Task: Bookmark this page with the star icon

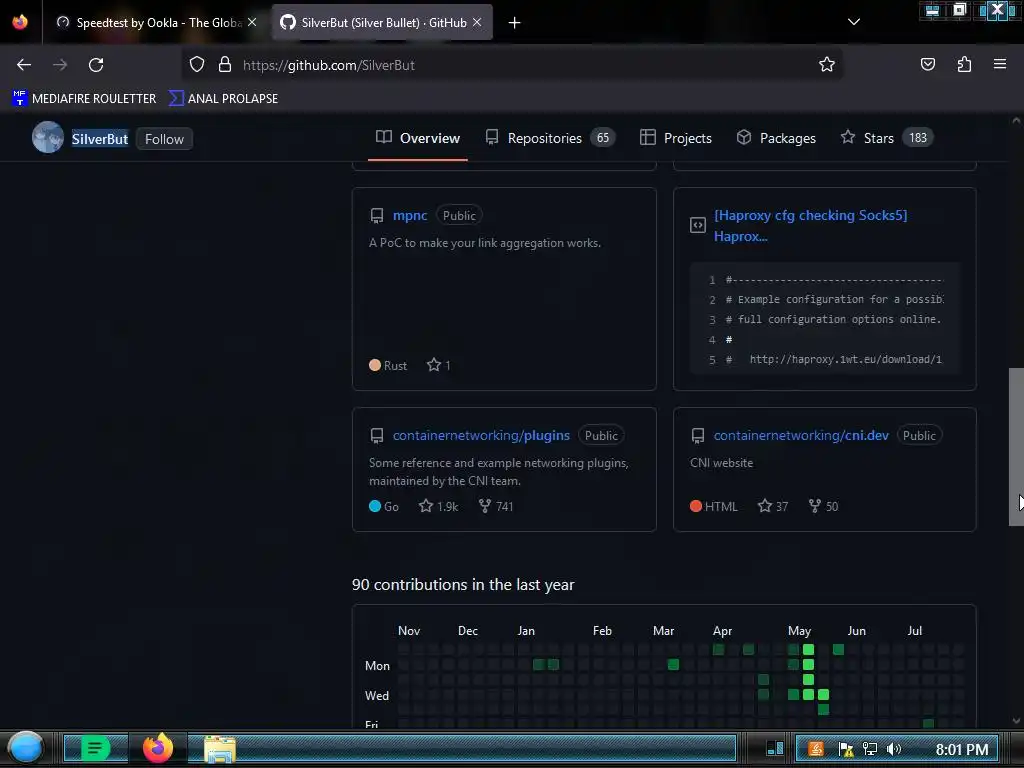Action: [827, 65]
